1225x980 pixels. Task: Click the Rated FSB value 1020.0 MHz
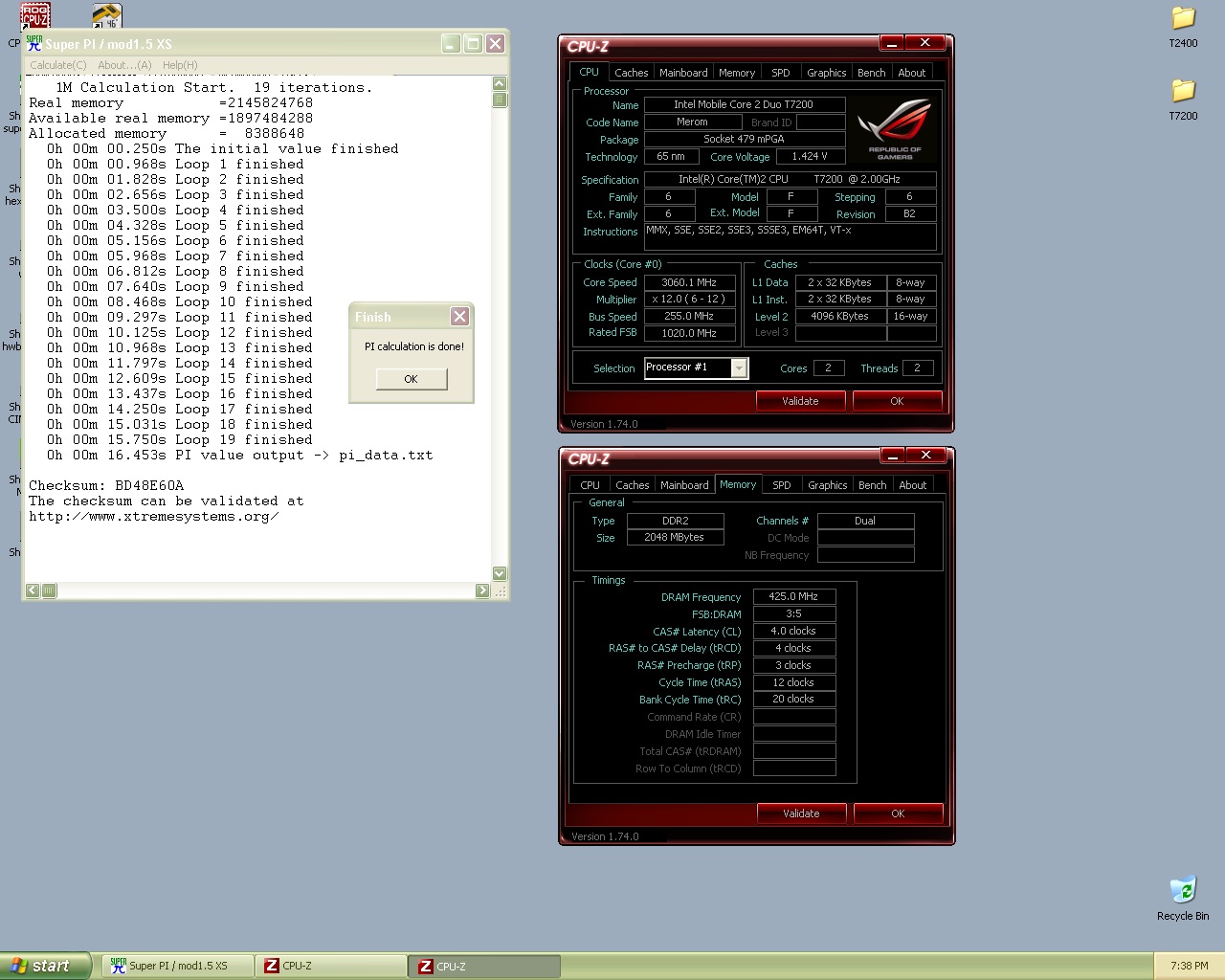689,333
